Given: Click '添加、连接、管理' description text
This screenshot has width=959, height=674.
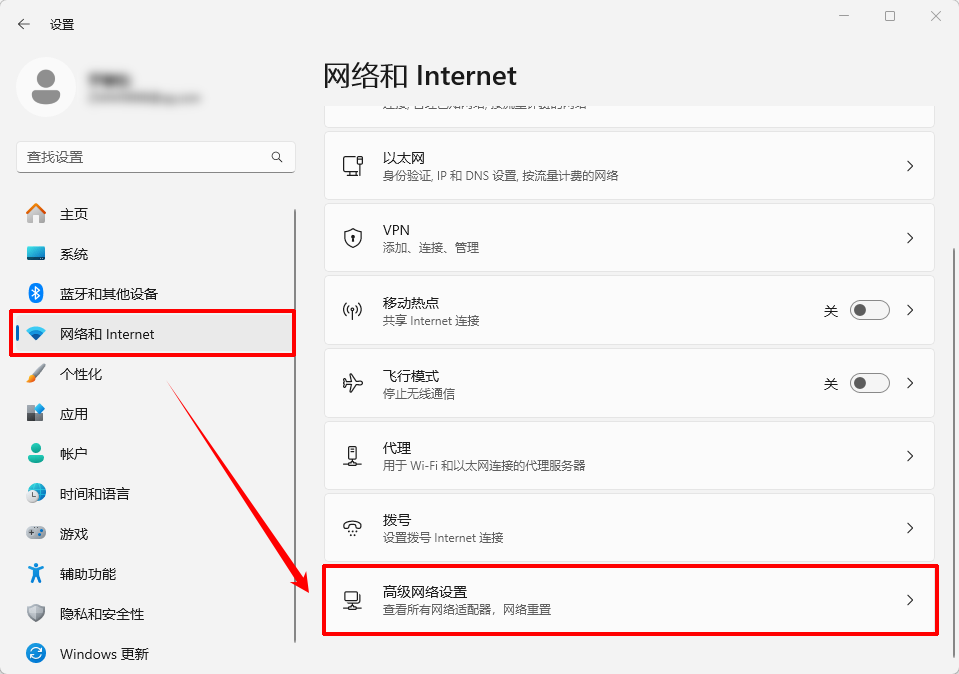Looking at the screenshot, I should click(431, 248).
